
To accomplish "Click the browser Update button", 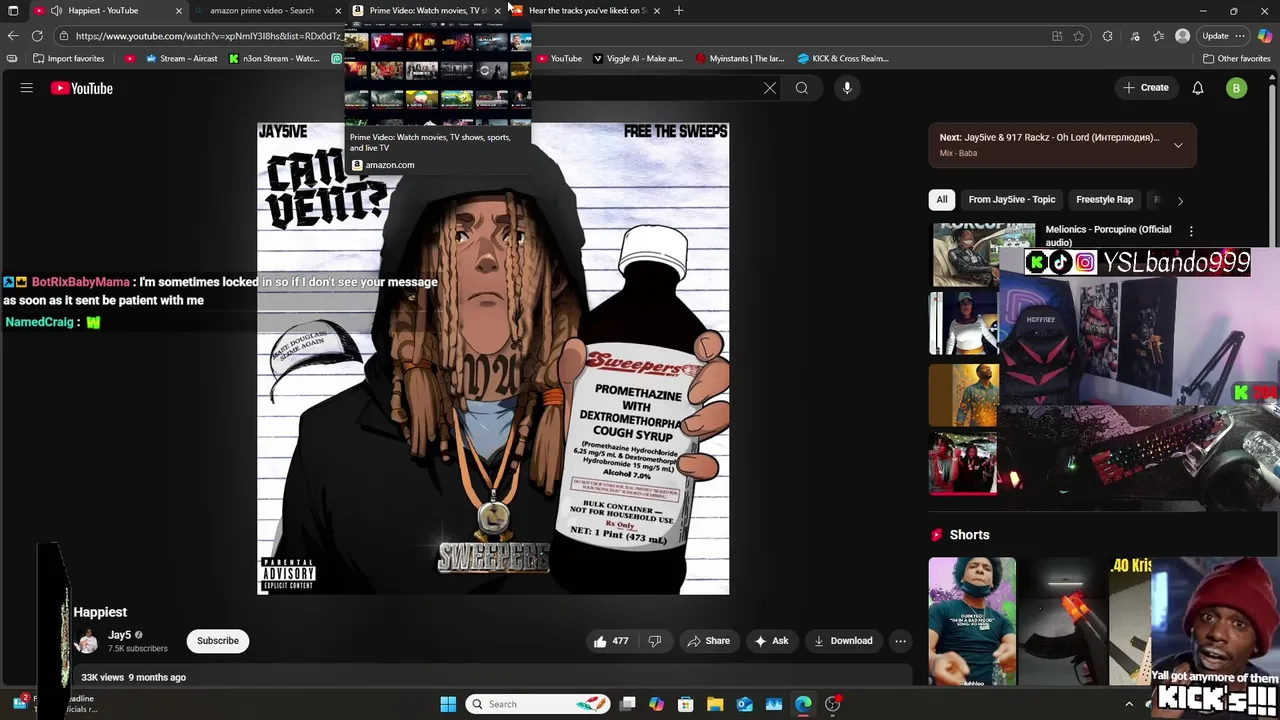I will tap(1215, 36).
